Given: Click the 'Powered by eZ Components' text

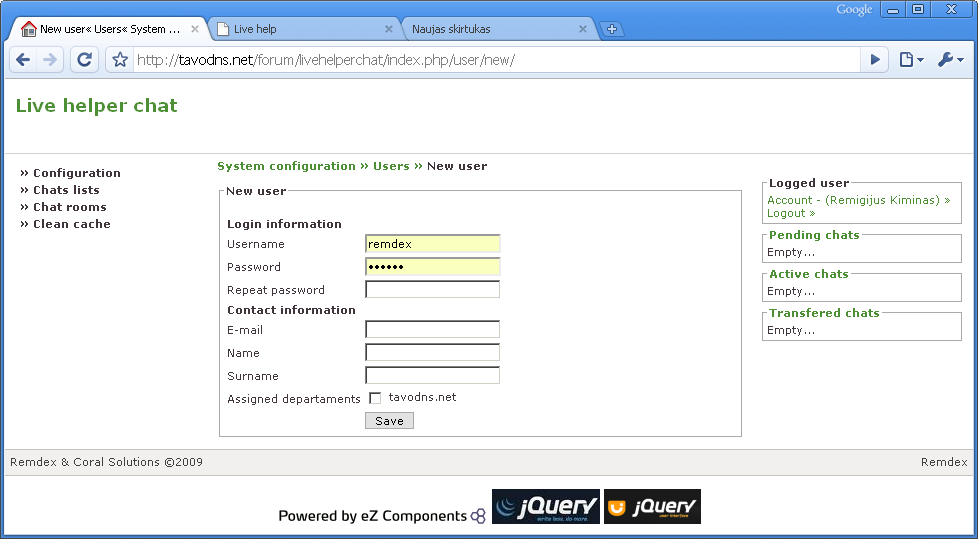Looking at the screenshot, I should click(372, 516).
